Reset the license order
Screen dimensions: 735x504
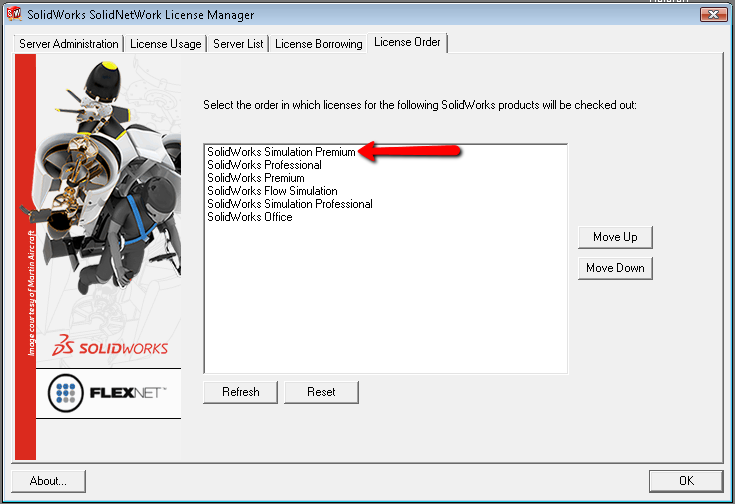(x=321, y=392)
